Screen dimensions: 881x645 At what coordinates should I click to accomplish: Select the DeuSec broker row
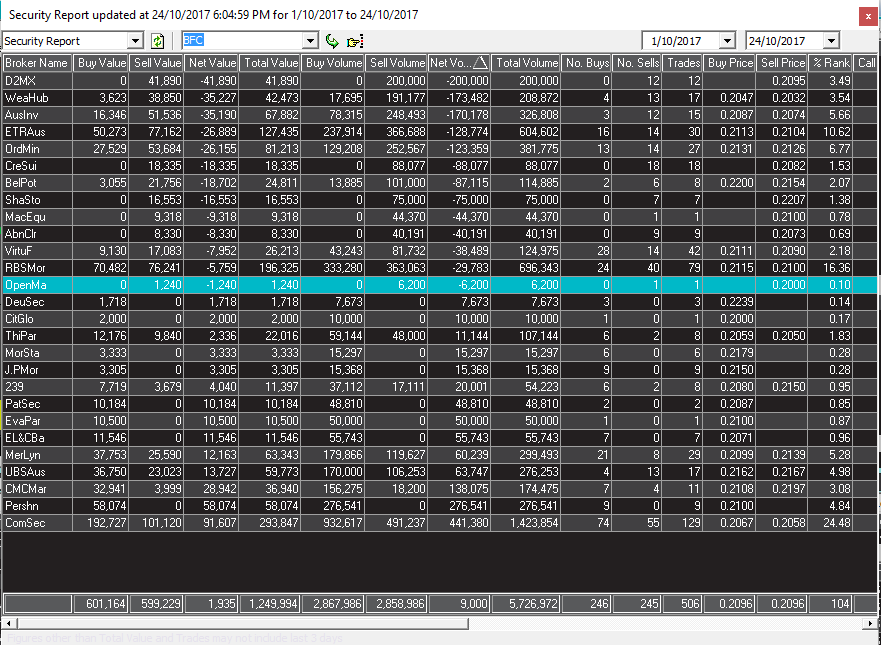439,302
